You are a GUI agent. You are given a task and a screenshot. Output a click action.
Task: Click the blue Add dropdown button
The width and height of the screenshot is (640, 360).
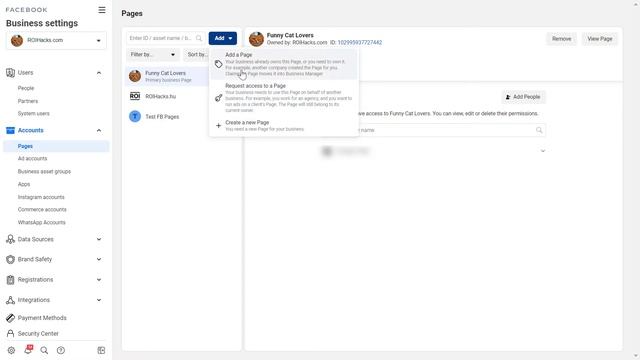tap(222, 38)
